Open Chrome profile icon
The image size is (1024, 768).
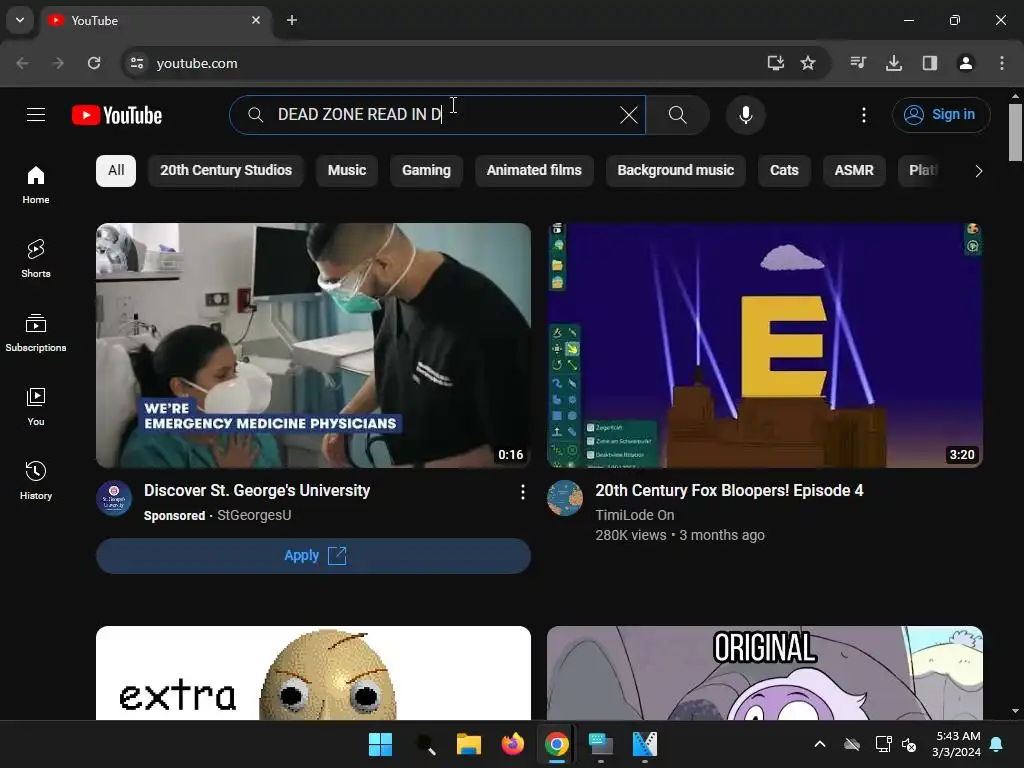[x=966, y=63]
